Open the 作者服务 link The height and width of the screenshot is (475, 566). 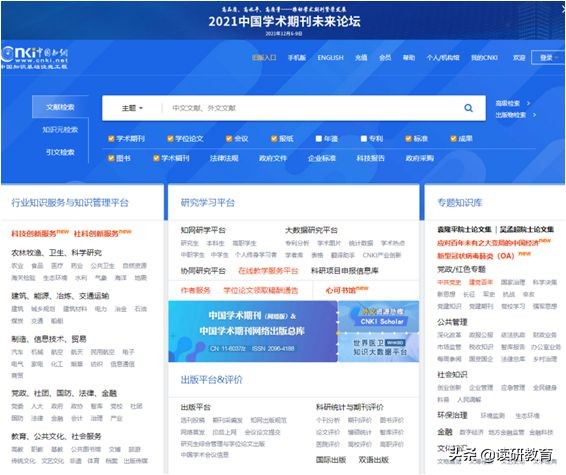coord(195,290)
